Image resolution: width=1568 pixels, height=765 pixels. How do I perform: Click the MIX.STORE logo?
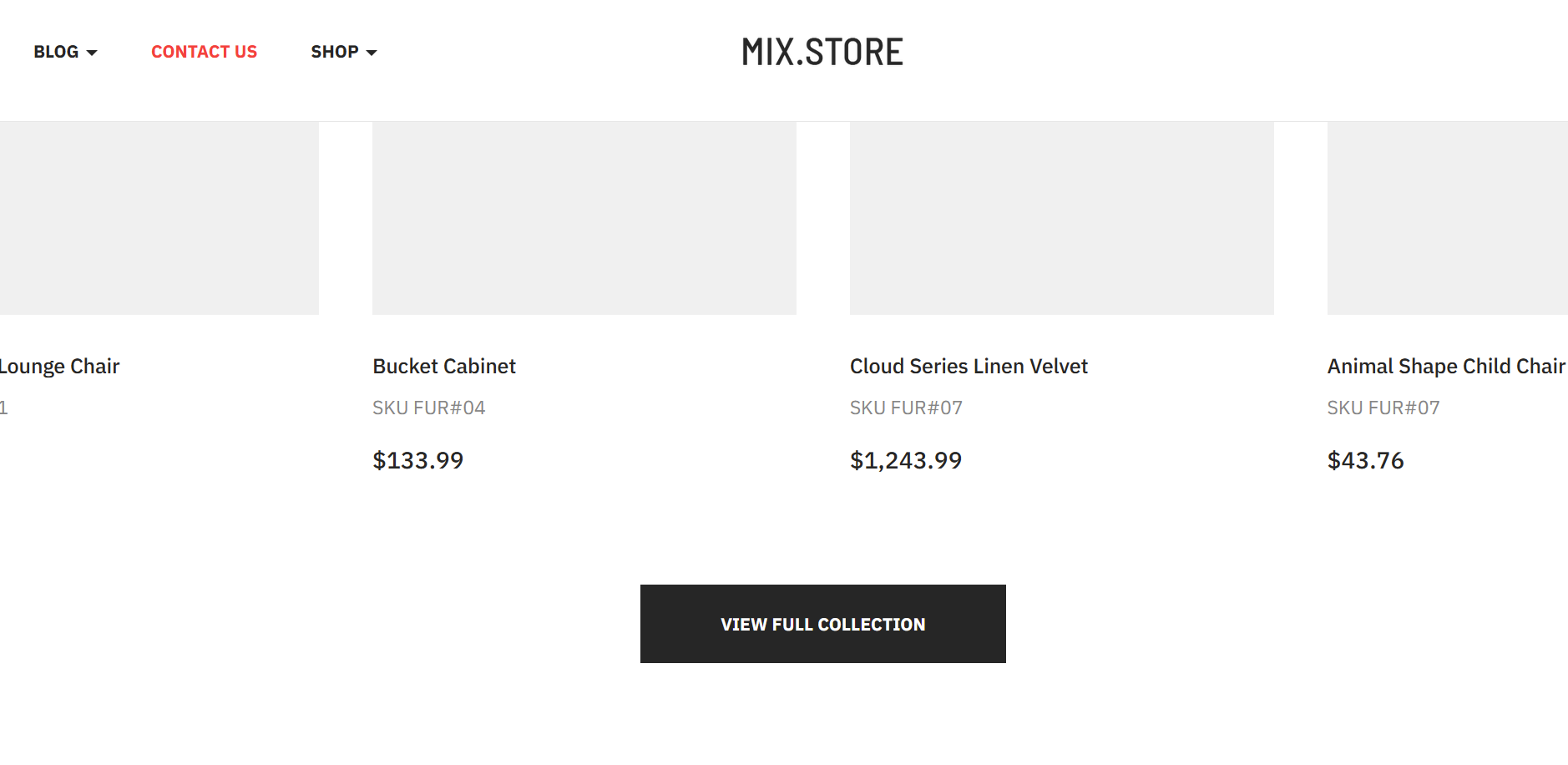point(822,52)
